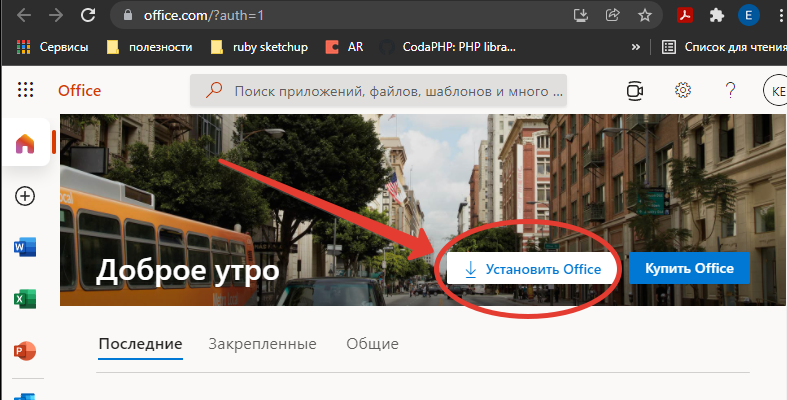Click the Office logo text
The width and height of the screenshot is (787, 400).
tap(79, 91)
